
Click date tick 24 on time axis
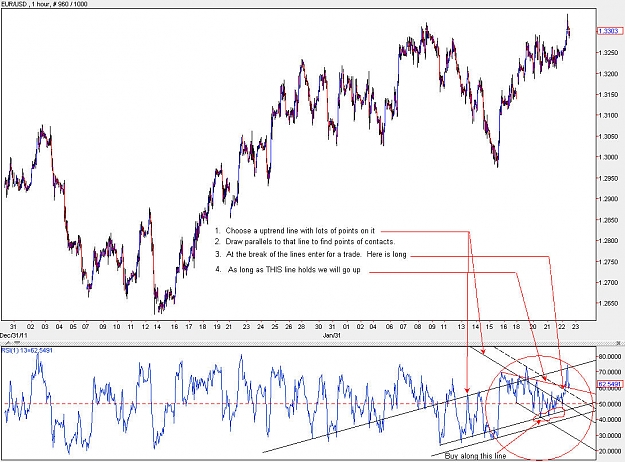[260, 327]
